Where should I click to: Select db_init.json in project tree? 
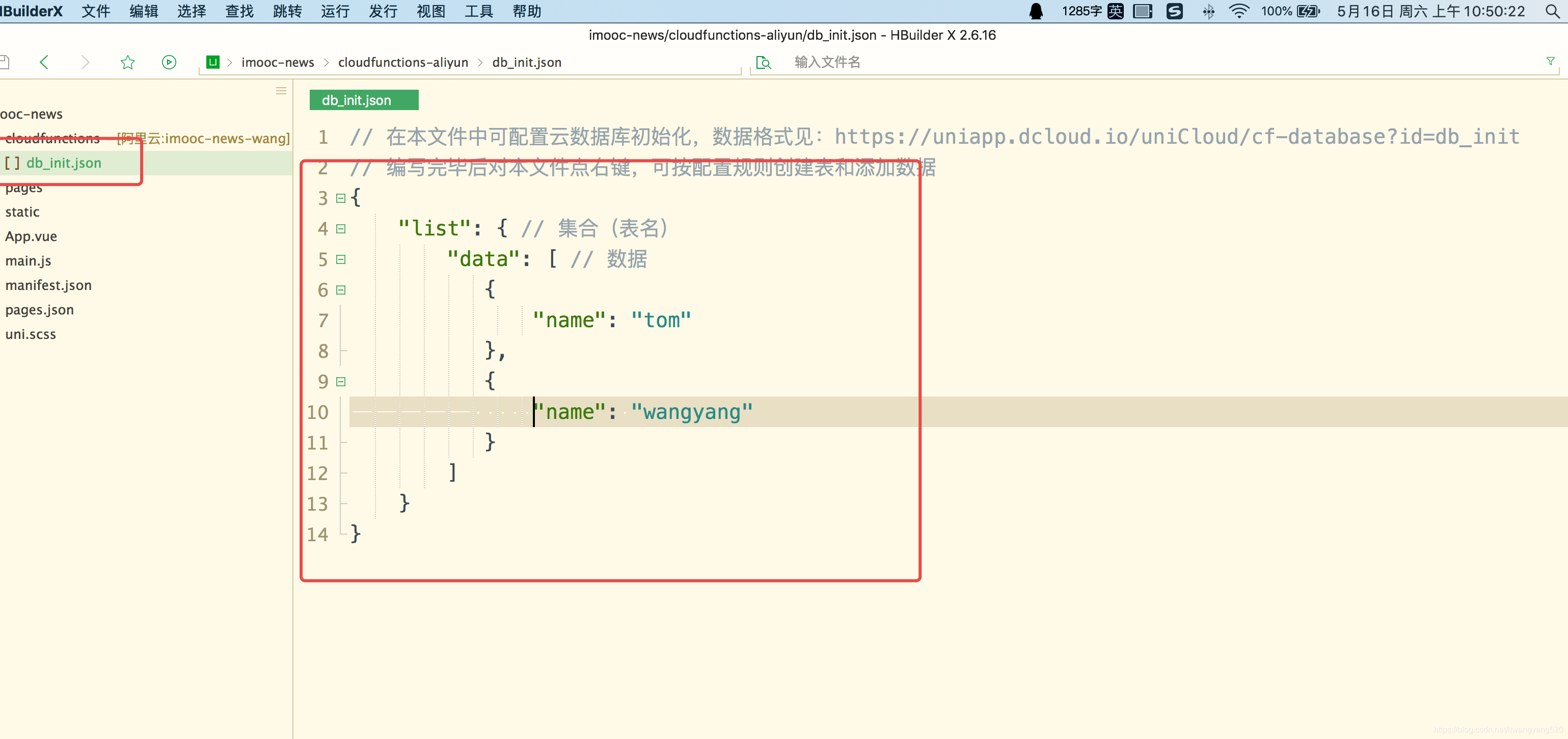(x=63, y=163)
